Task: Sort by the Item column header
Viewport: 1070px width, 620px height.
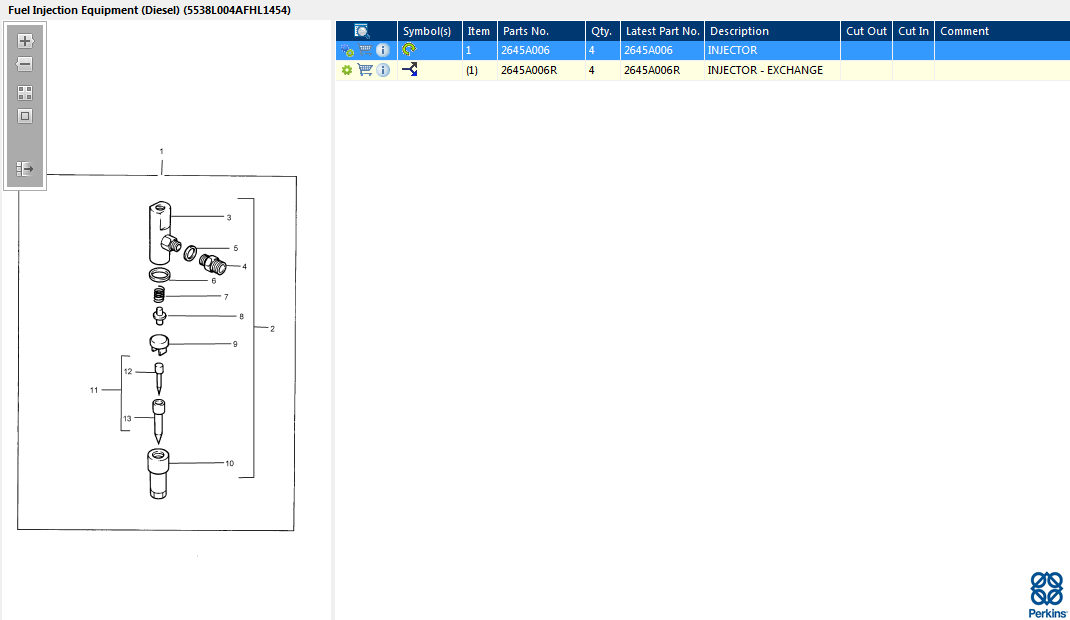Action: click(x=478, y=31)
